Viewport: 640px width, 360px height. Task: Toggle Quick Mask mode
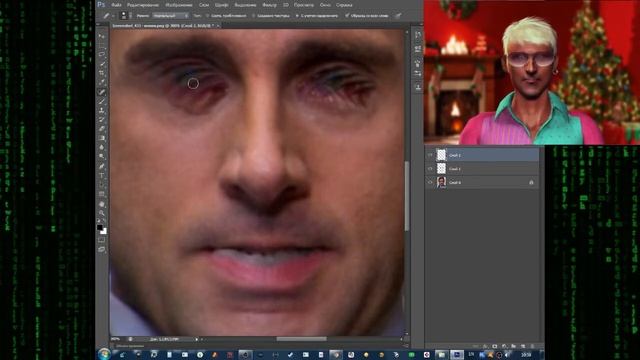click(x=102, y=240)
